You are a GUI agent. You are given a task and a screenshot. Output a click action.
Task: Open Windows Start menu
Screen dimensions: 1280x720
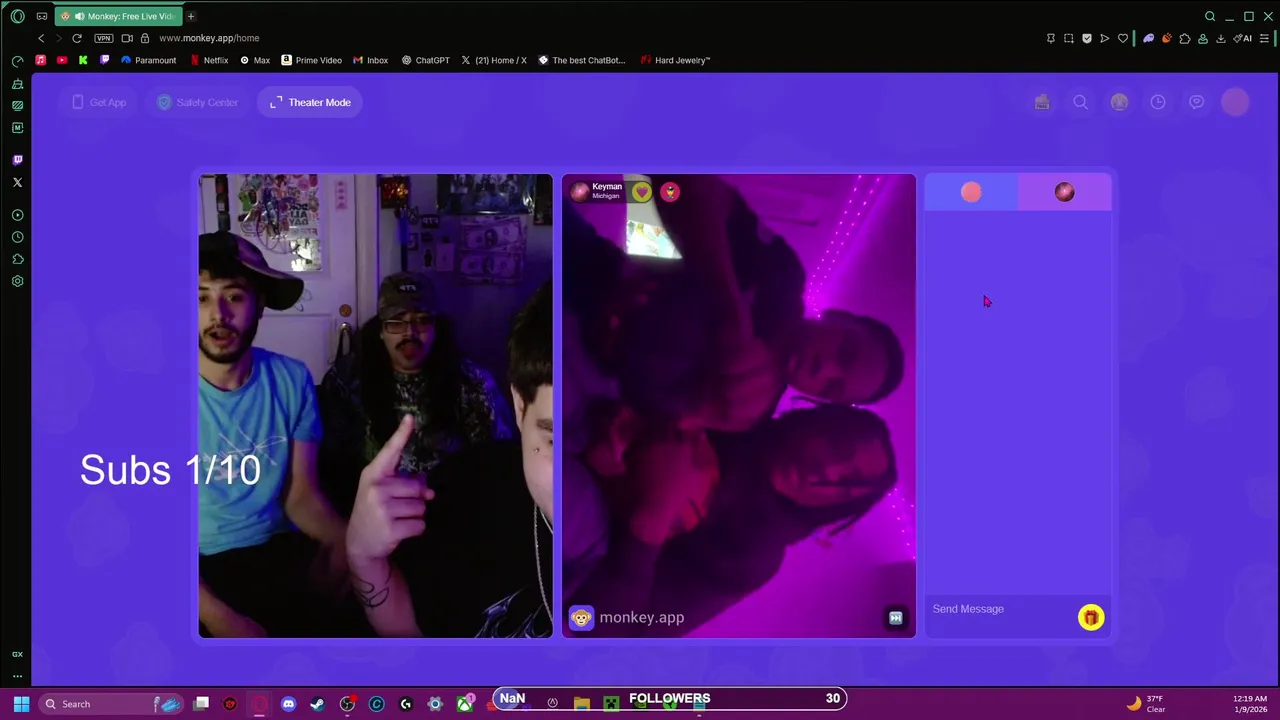click(x=21, y=704)
